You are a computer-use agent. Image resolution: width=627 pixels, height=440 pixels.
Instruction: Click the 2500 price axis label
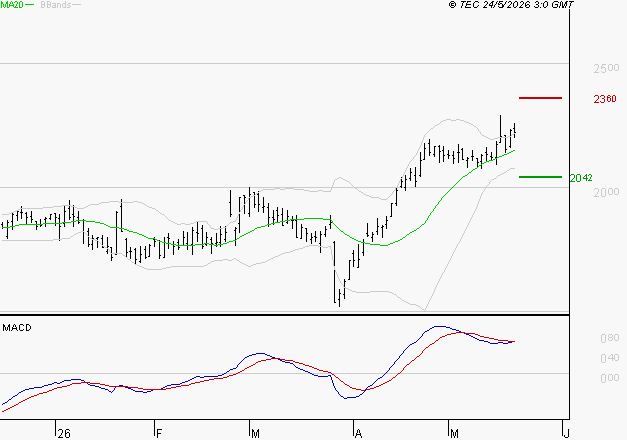(606, 68)
